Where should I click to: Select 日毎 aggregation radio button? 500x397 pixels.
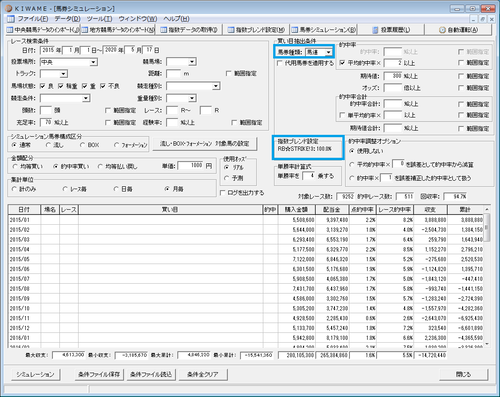point(116,189)
